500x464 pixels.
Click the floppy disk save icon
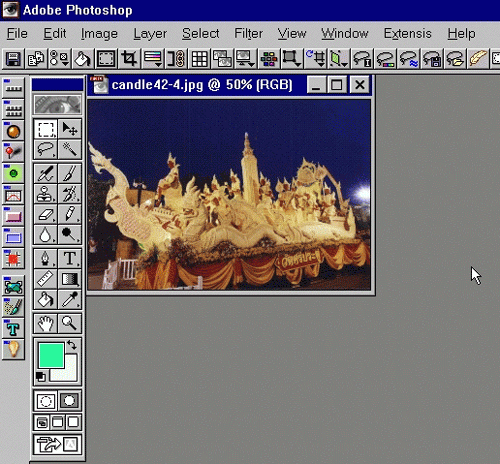coord(13,59)
